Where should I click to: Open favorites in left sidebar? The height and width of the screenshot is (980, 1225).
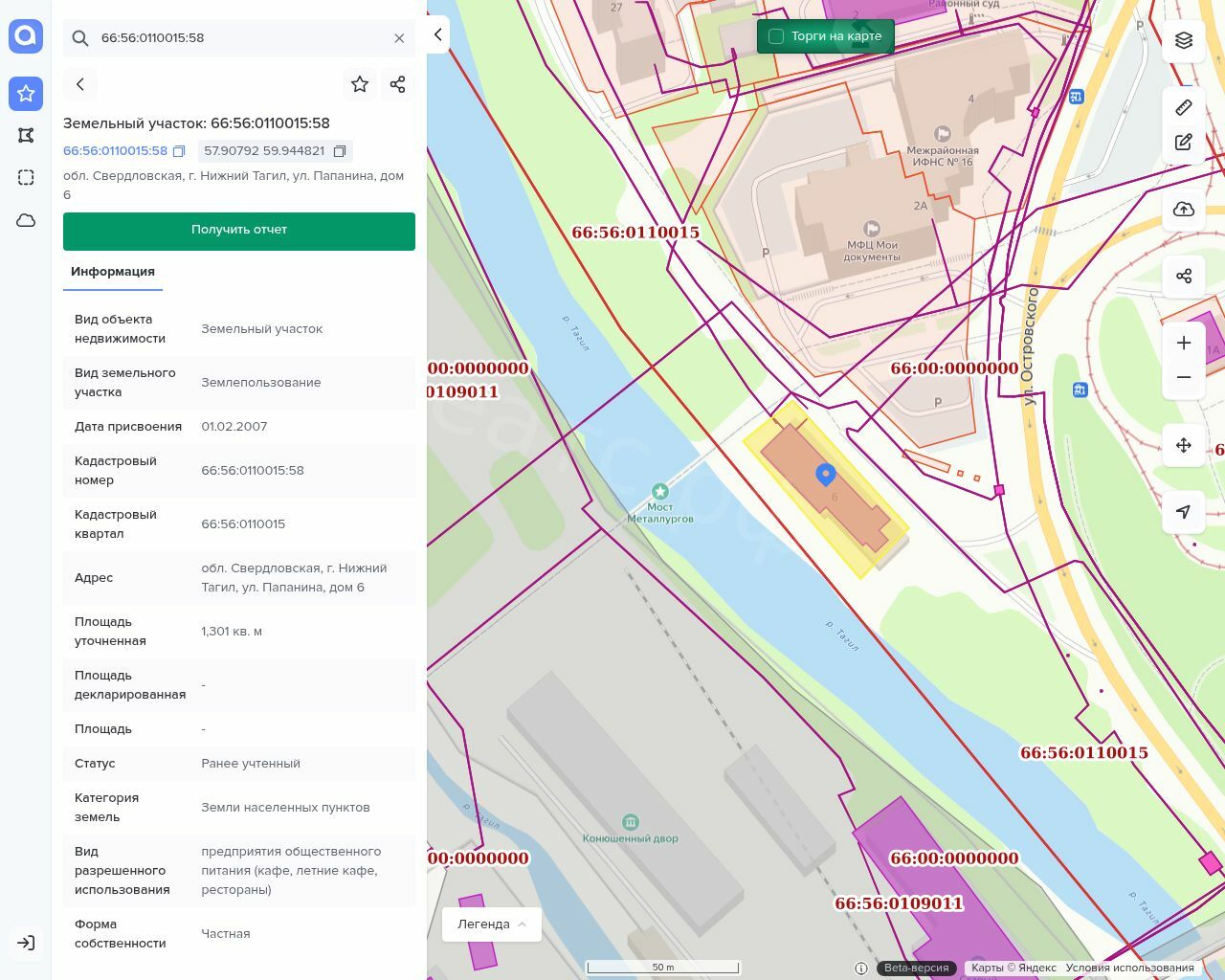(26, 94)
